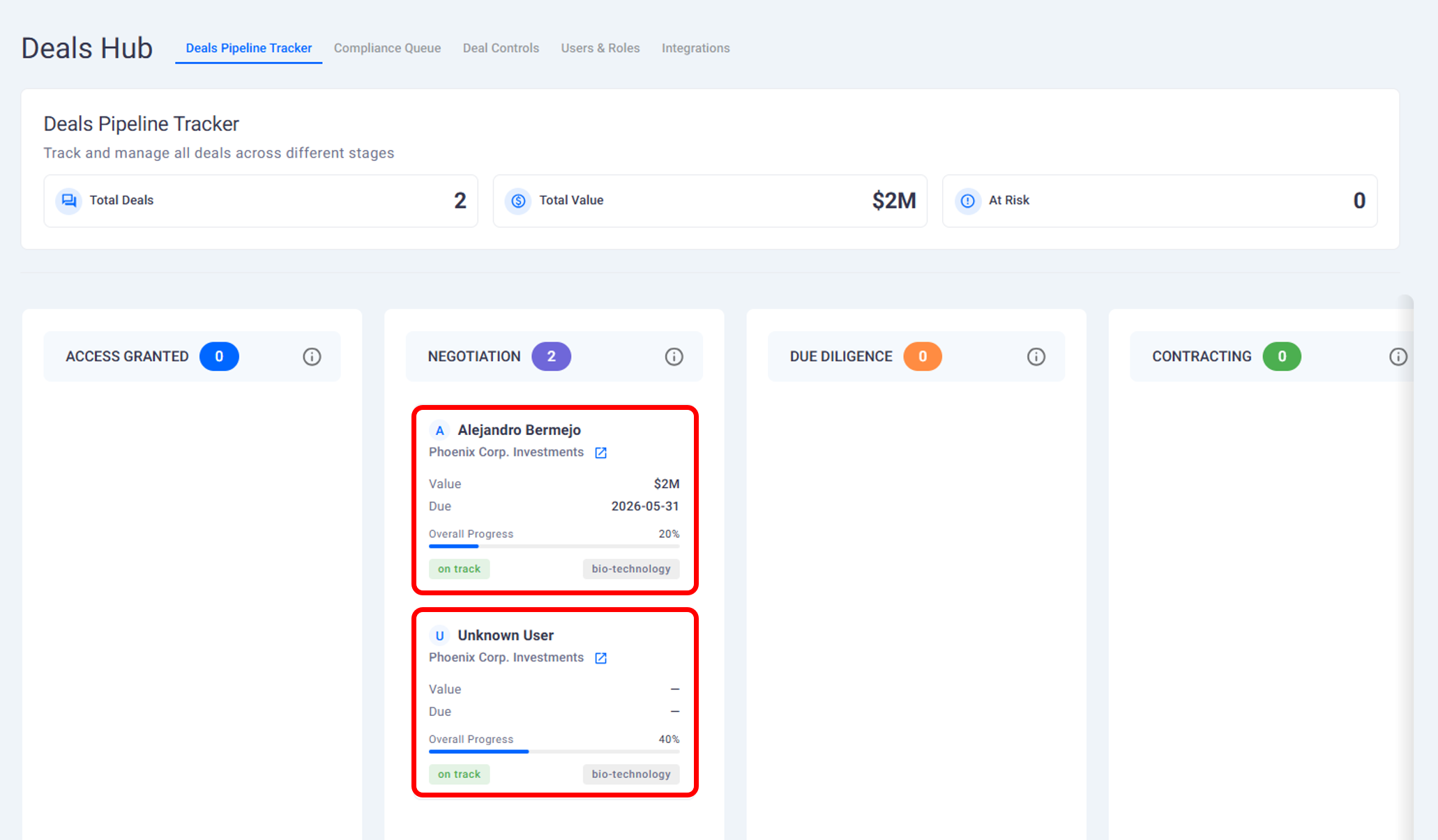Click the Unknown User deal name
The width and height of the screenshot is (1438, 840).
click(505, 635)
